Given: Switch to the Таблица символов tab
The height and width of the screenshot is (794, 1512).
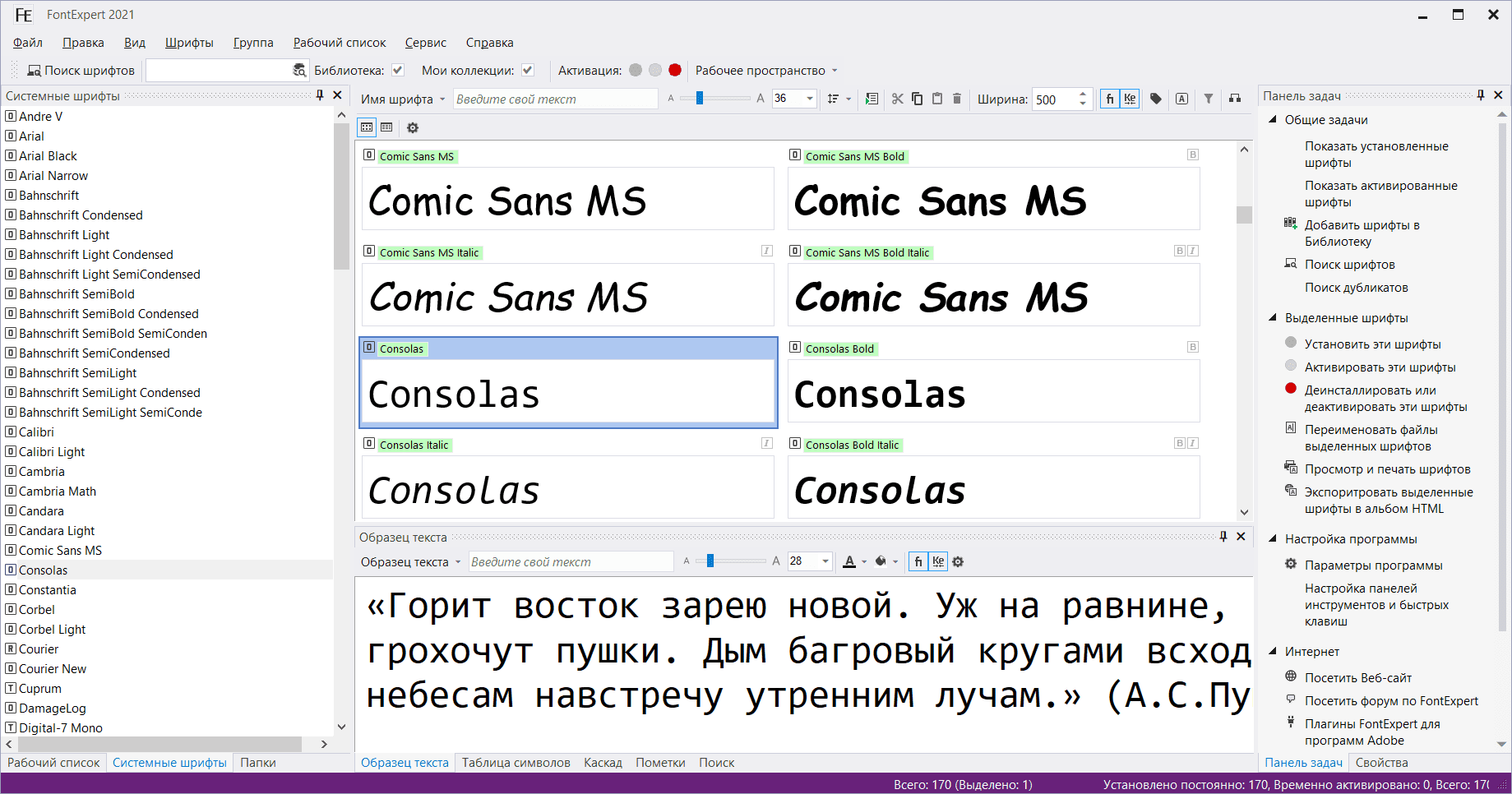Looking at the screenshot, I should tap(516, 763).
